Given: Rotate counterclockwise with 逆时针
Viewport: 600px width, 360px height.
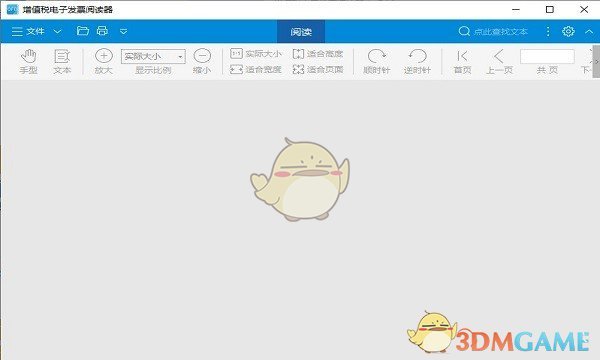Looking at the screenshot, I should point(417,61).
